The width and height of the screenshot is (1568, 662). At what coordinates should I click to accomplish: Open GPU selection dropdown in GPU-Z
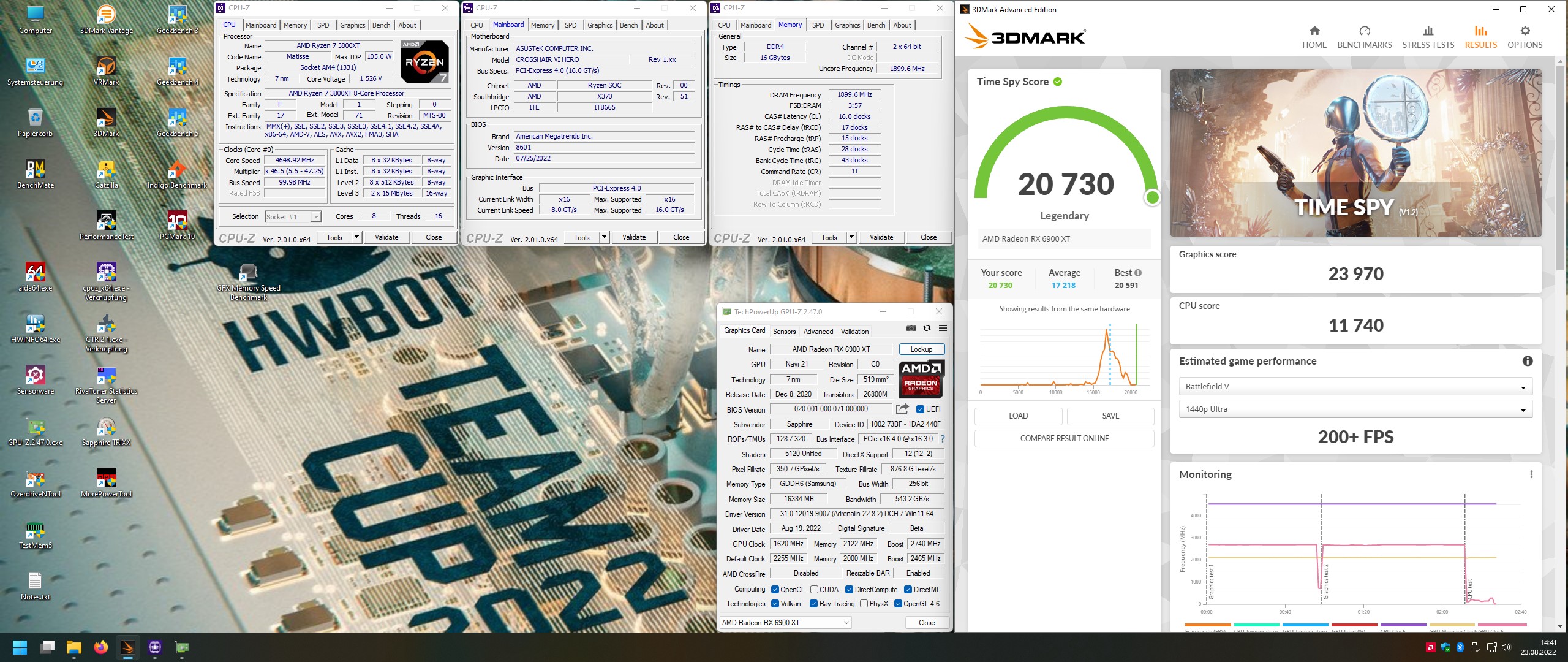(x=786, y=622)
